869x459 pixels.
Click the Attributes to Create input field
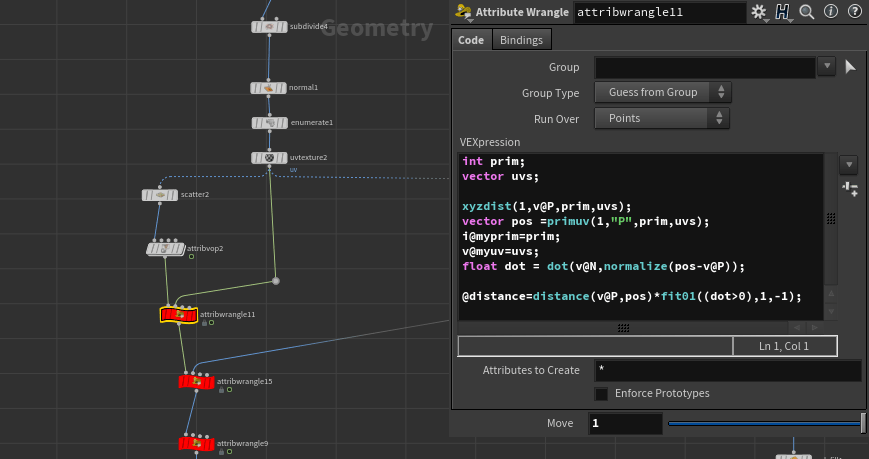(x=727, y=370)
